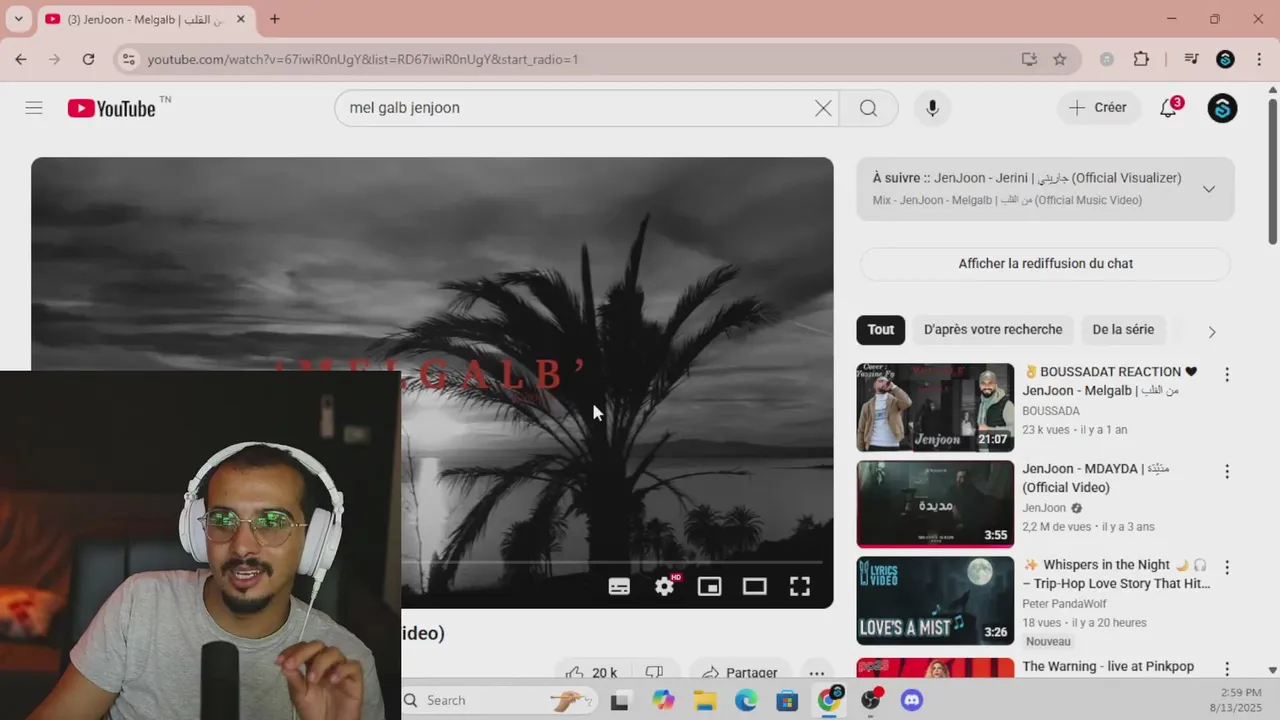Open Chrome media controls icon
This screenshot has width=1280, height=720.
[1191, 59]
